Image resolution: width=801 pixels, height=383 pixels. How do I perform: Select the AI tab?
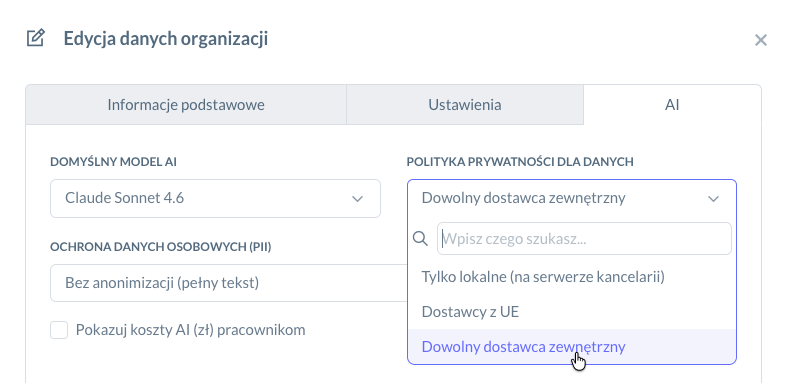click(672, 105)
